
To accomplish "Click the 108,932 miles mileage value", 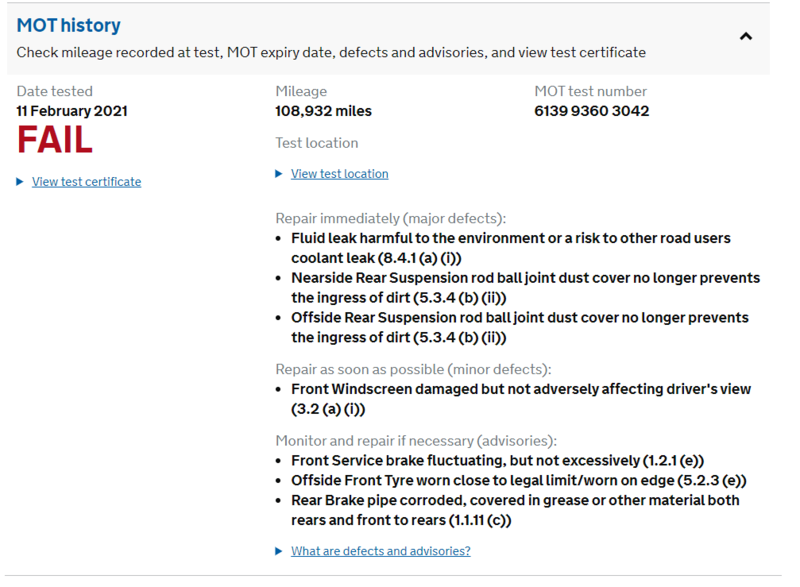I will tap(323, 111).
